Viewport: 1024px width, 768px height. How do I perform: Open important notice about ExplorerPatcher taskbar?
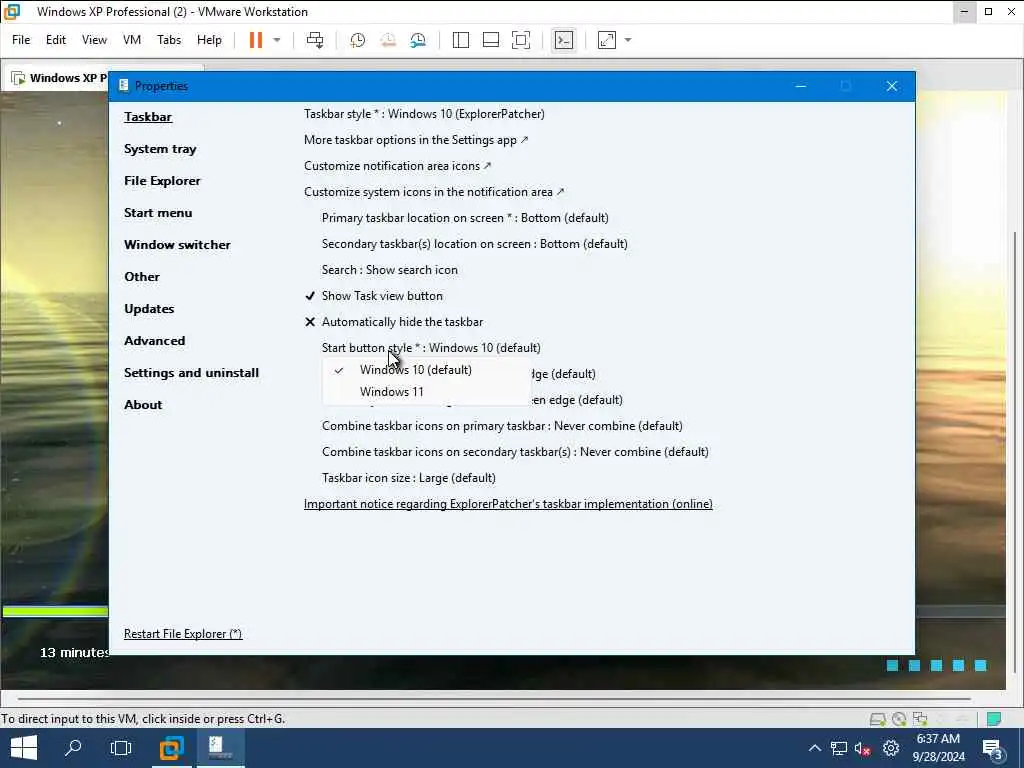point(508,504)
